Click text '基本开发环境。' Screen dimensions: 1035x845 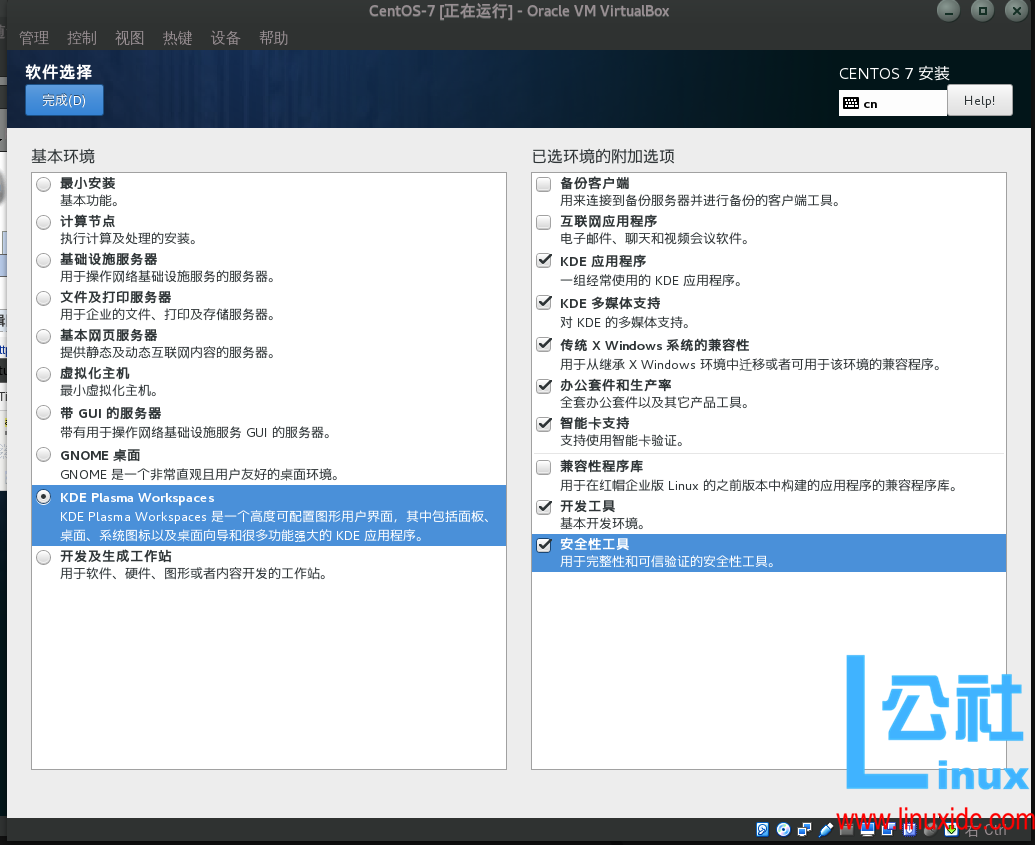[x=603, y=524]
